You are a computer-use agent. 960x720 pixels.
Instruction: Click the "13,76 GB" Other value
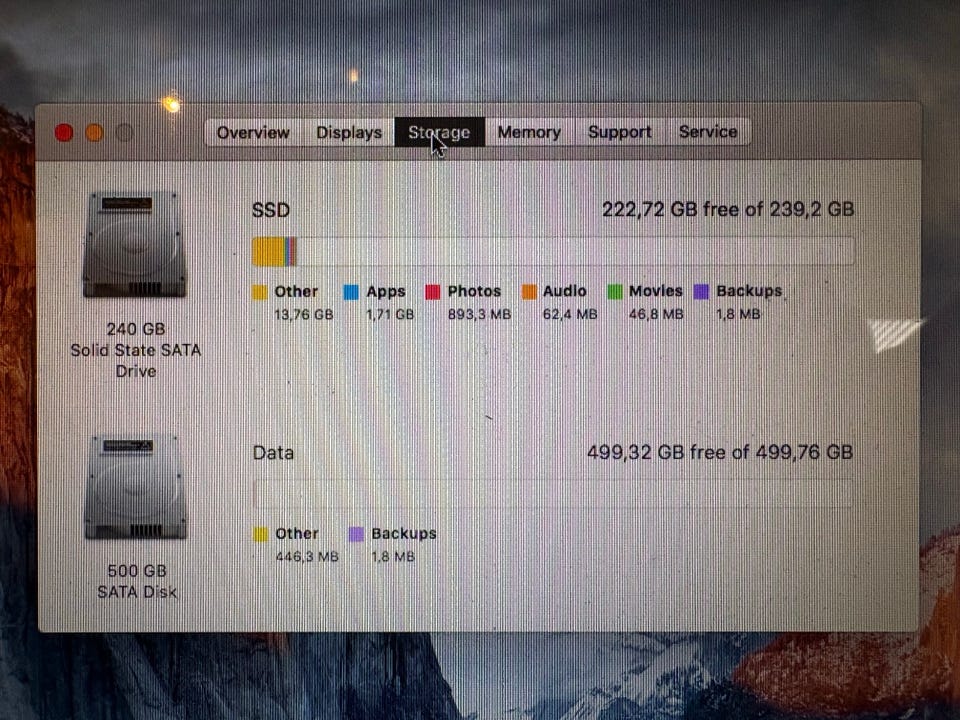click(304, 315)
